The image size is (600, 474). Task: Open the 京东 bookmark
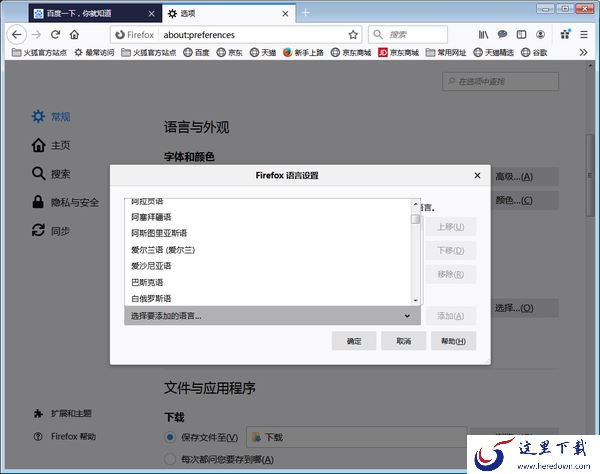[229, 52]
